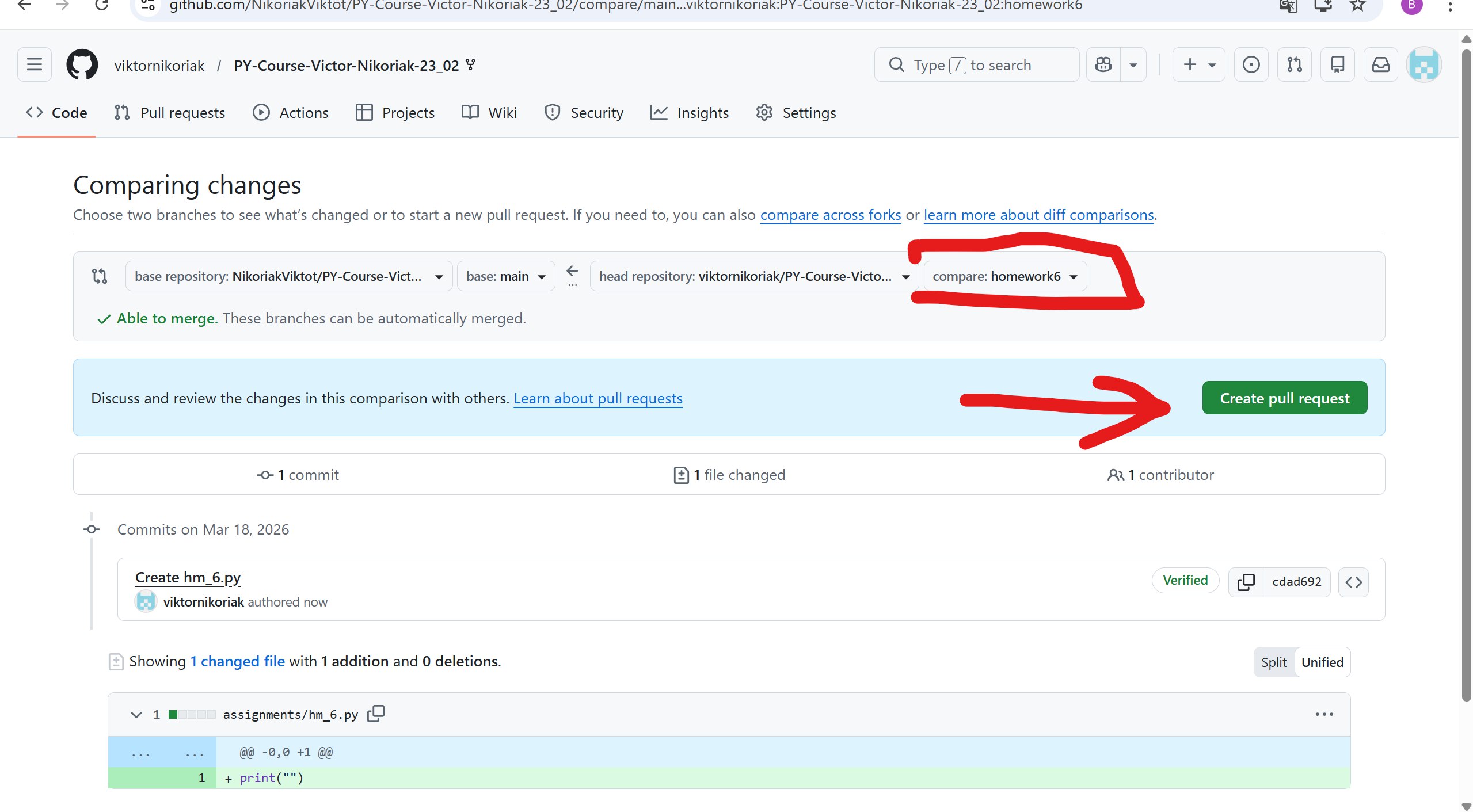This screenshot has width=1473, height=812.
Task: Open the plus create-new menu
Action: pos(1198,64)
